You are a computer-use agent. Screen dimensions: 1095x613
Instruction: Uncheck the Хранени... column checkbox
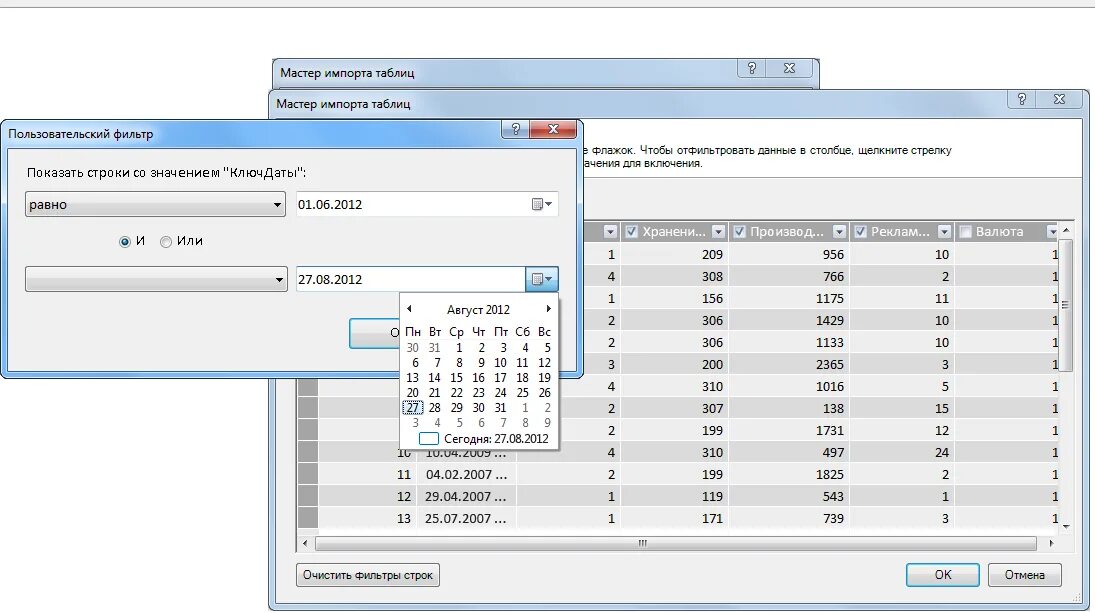(631, 232)
